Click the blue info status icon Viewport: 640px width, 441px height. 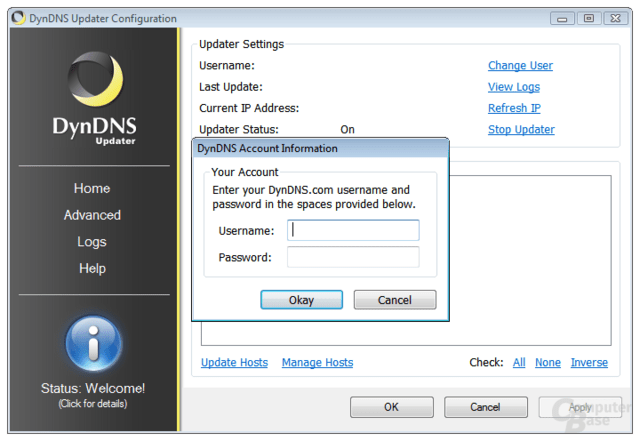94,344
